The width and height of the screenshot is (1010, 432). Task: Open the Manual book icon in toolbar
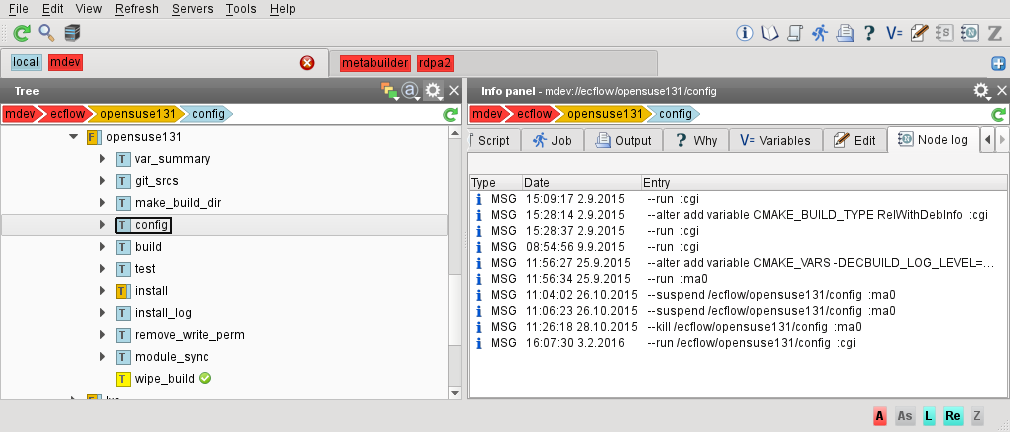coord(769,33)
